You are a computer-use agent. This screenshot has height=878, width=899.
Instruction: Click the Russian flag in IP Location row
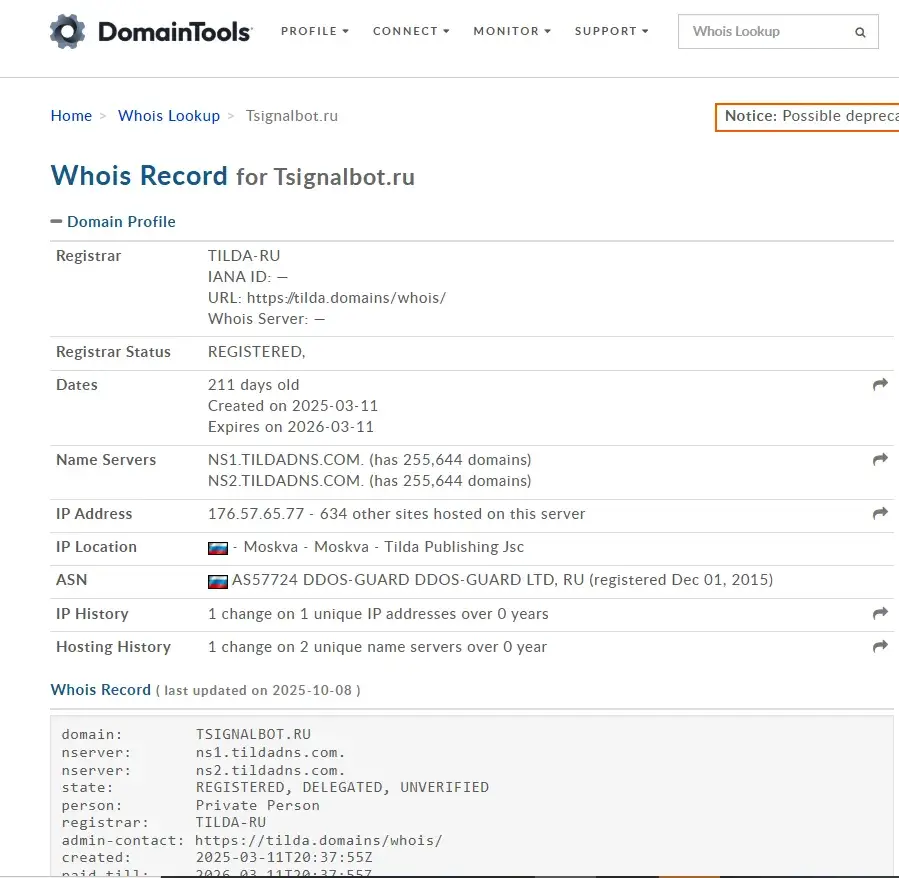click(x=217, y=548)
